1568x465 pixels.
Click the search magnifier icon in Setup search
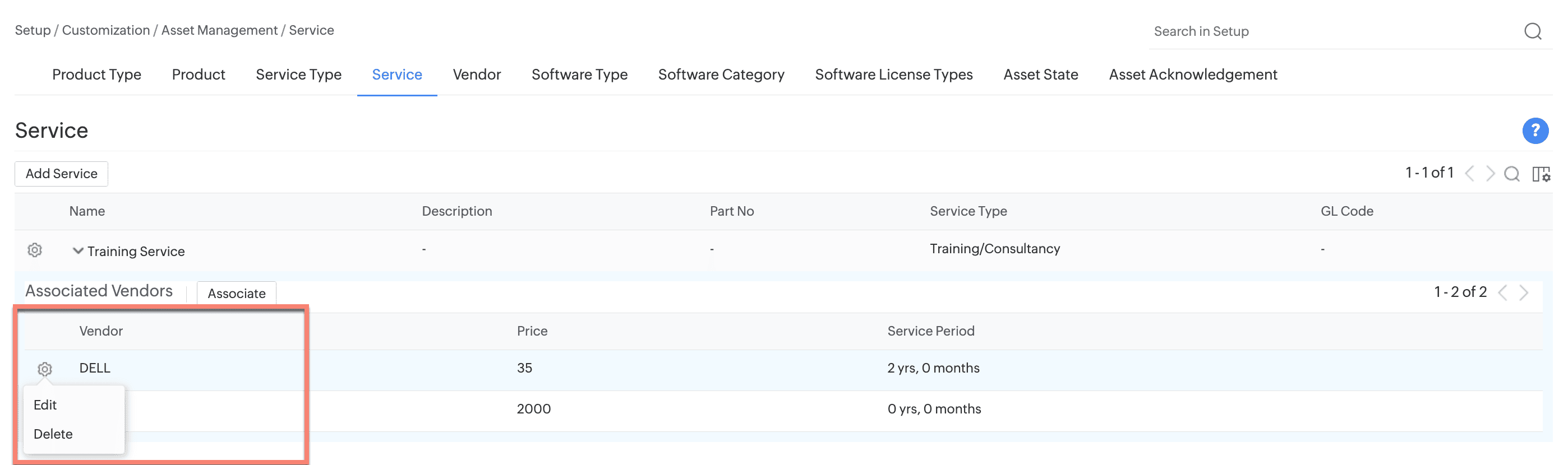click(x=1532, y=31)
